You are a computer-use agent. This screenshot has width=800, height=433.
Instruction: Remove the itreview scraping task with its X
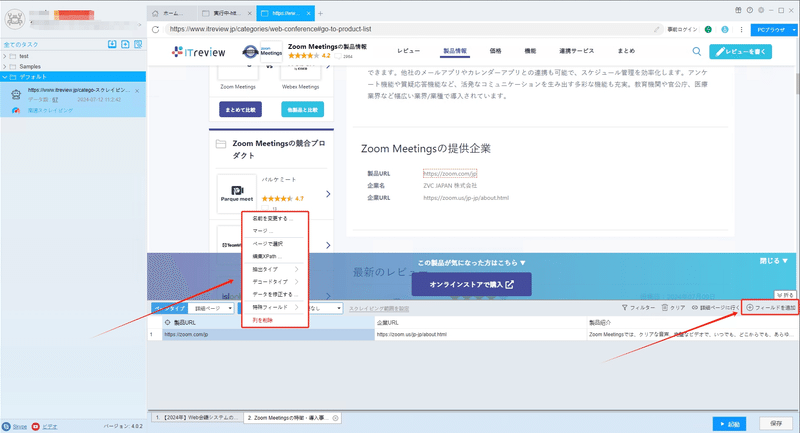tap(137, 91)
